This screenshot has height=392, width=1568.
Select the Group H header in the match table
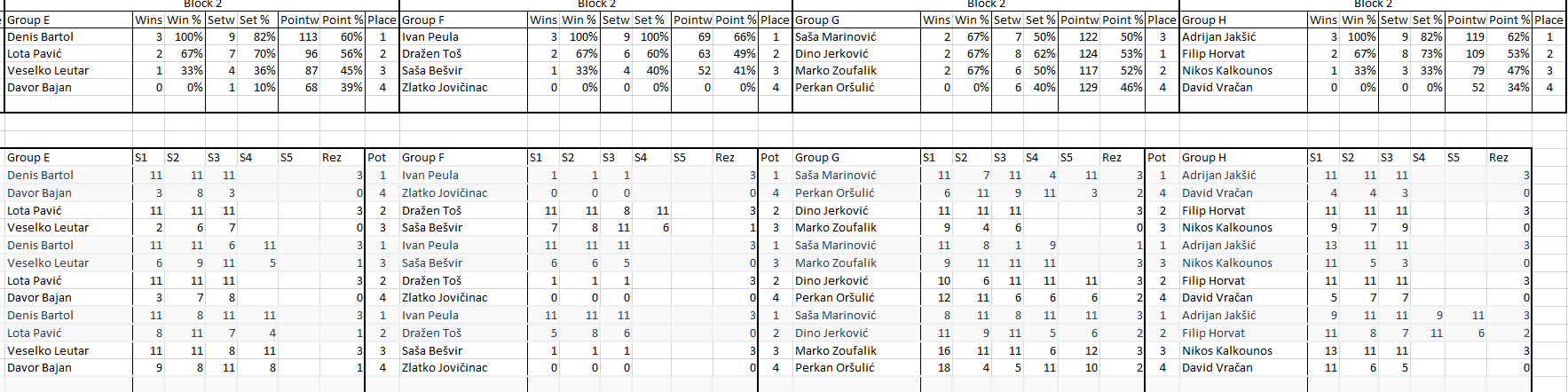coord(1204,158)
